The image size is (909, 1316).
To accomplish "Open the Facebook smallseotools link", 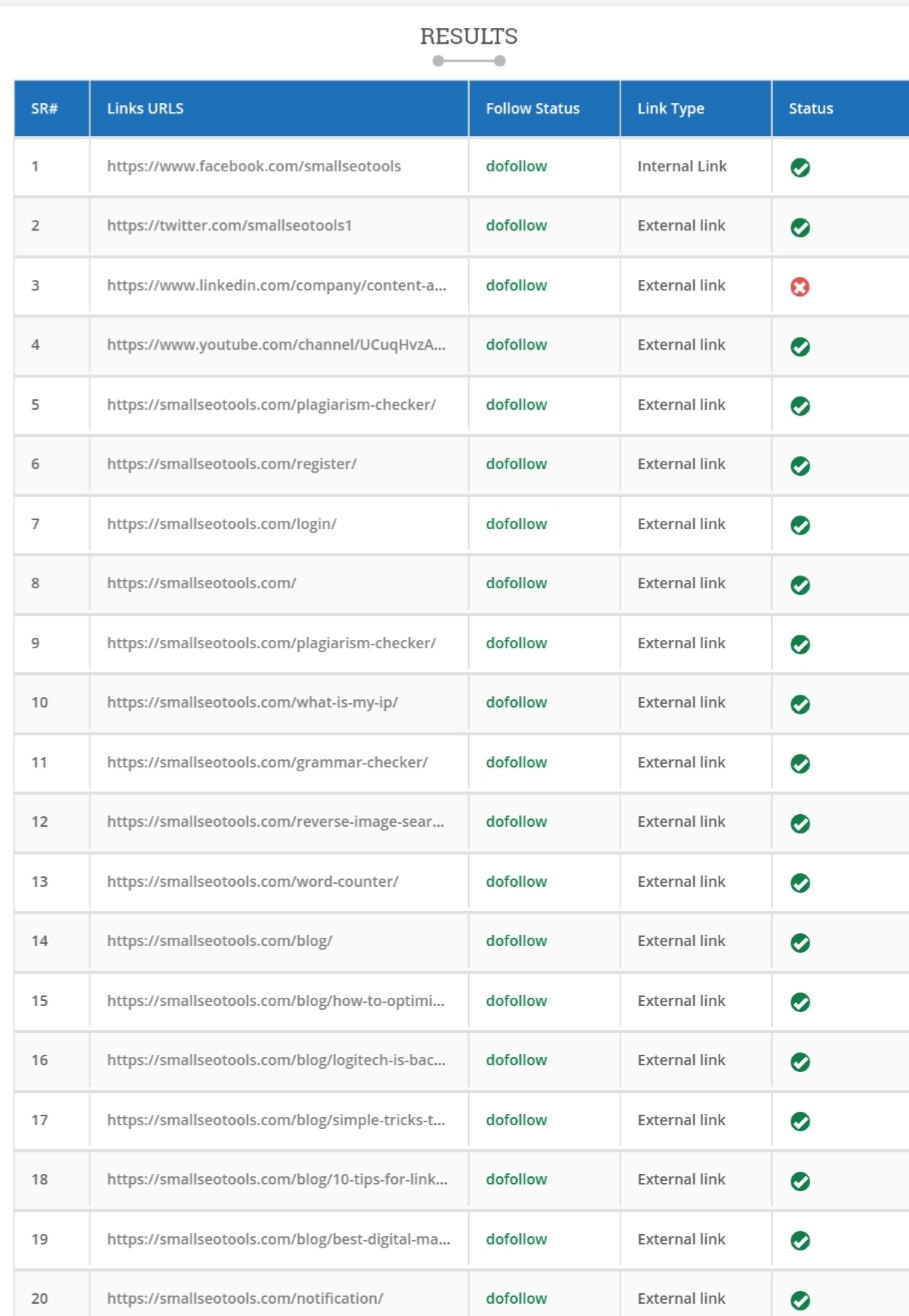I will coord(254,166).
